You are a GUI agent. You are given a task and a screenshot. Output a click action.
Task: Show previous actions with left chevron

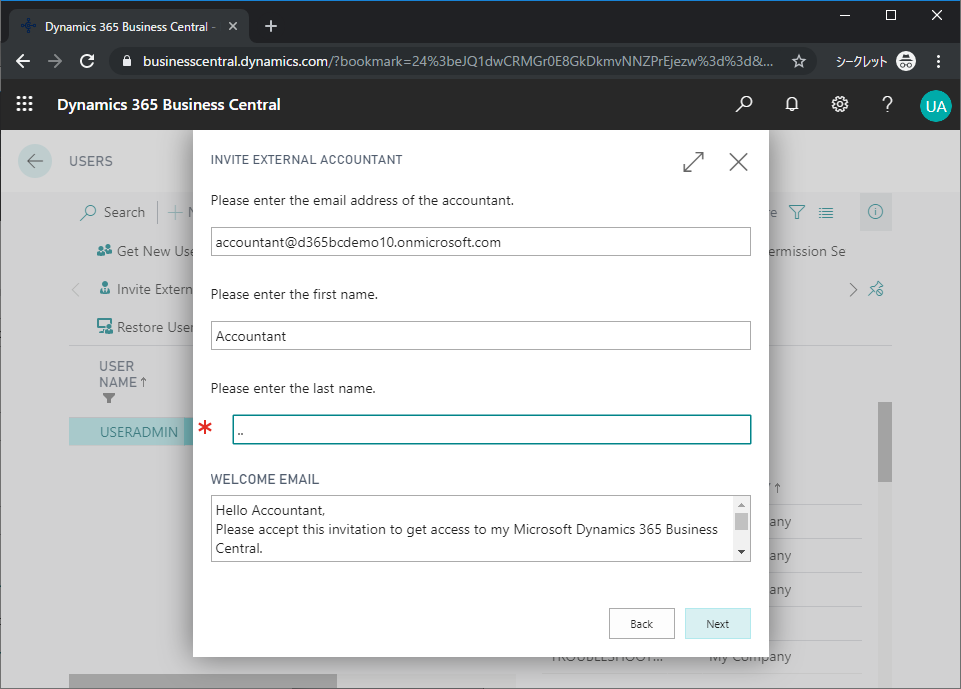point(76,289)
